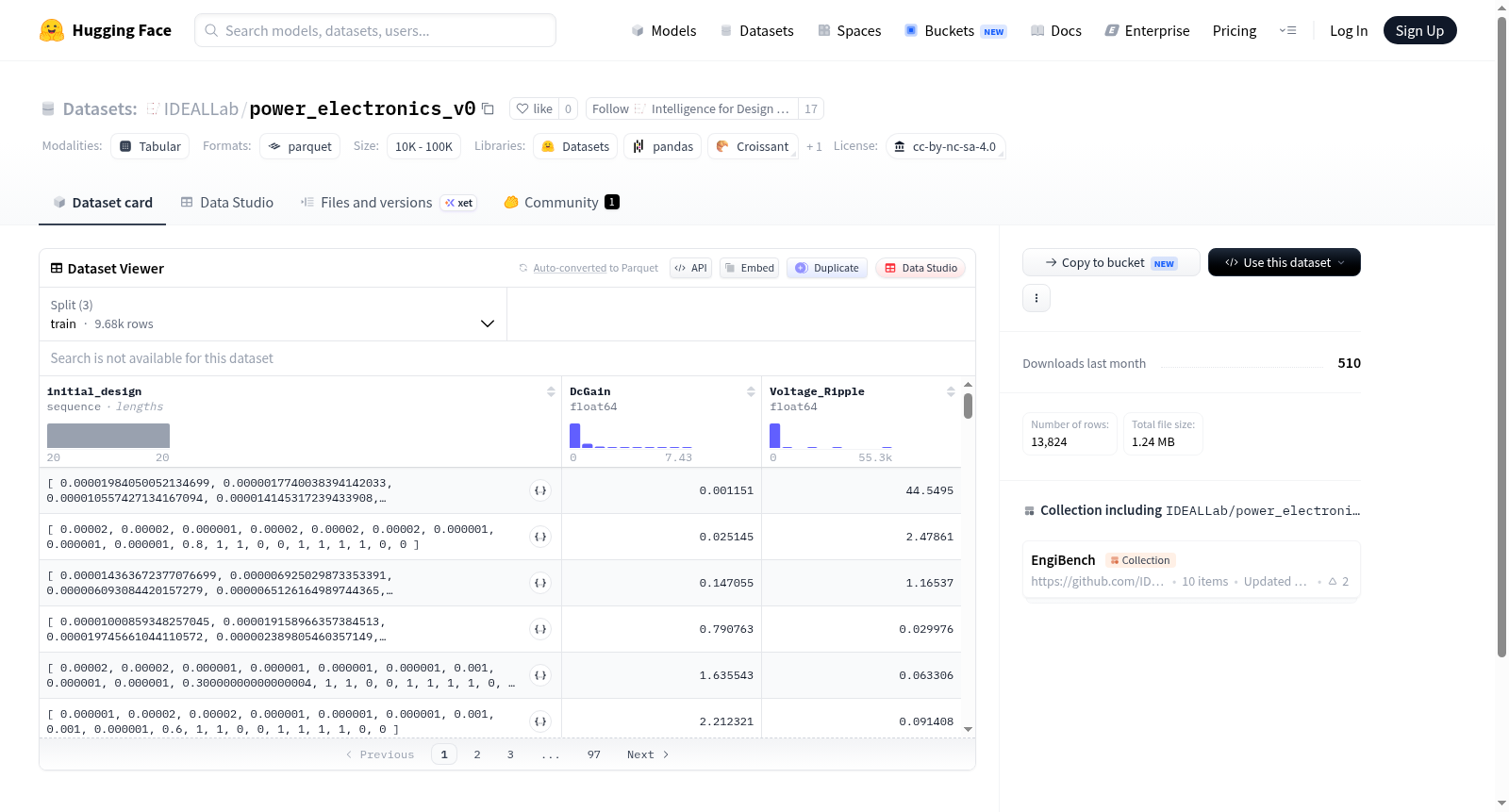Open the expand-cell icon for the 0.001151 row
The width and height of the screenshot is (1509, 812).
pos(540,490)
